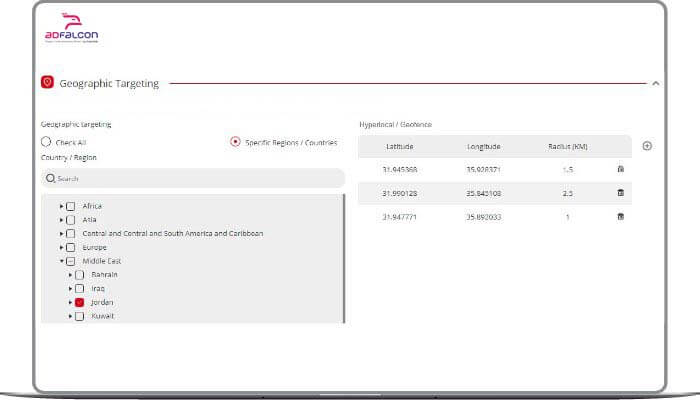
Task: Tick the Europe checkbox
Action: (70, 247)
